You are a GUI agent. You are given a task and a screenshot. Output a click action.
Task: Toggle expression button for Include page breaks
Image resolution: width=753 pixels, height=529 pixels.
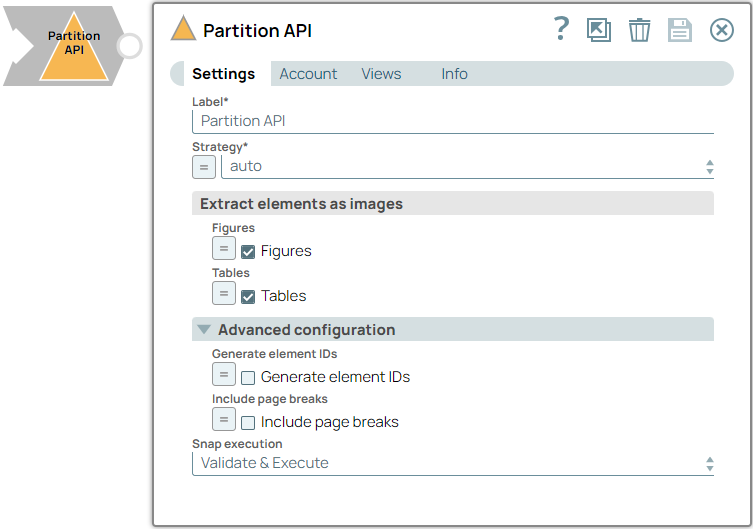tap(223, 420)
